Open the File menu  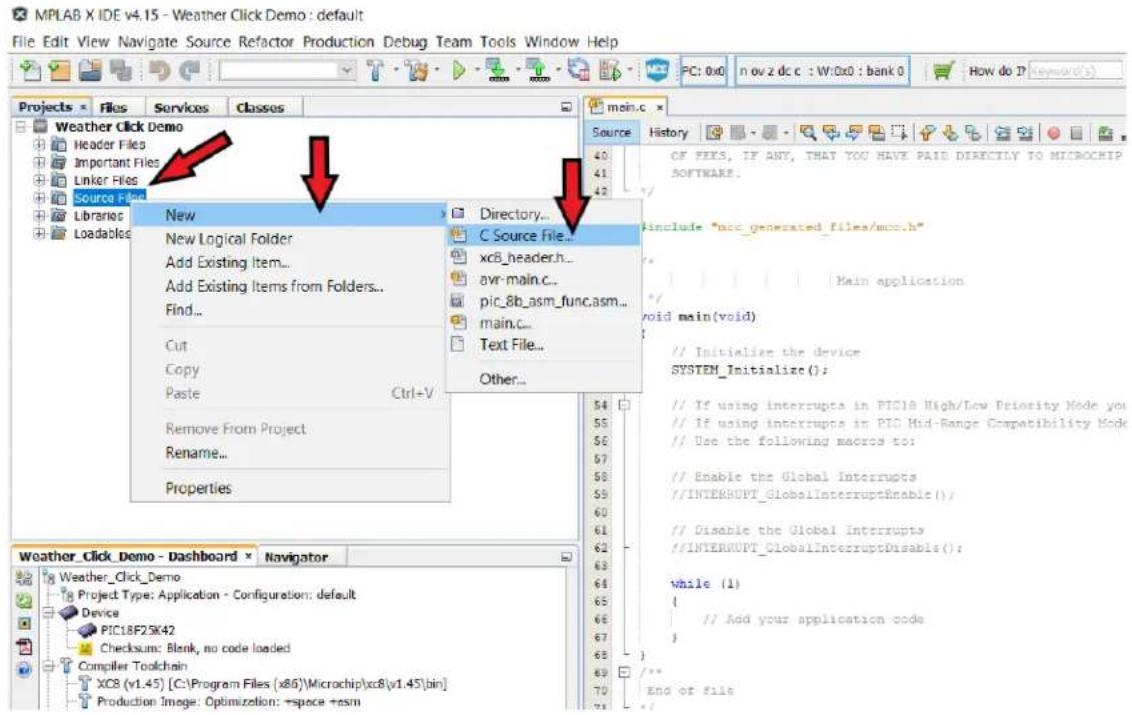point(23,42)
